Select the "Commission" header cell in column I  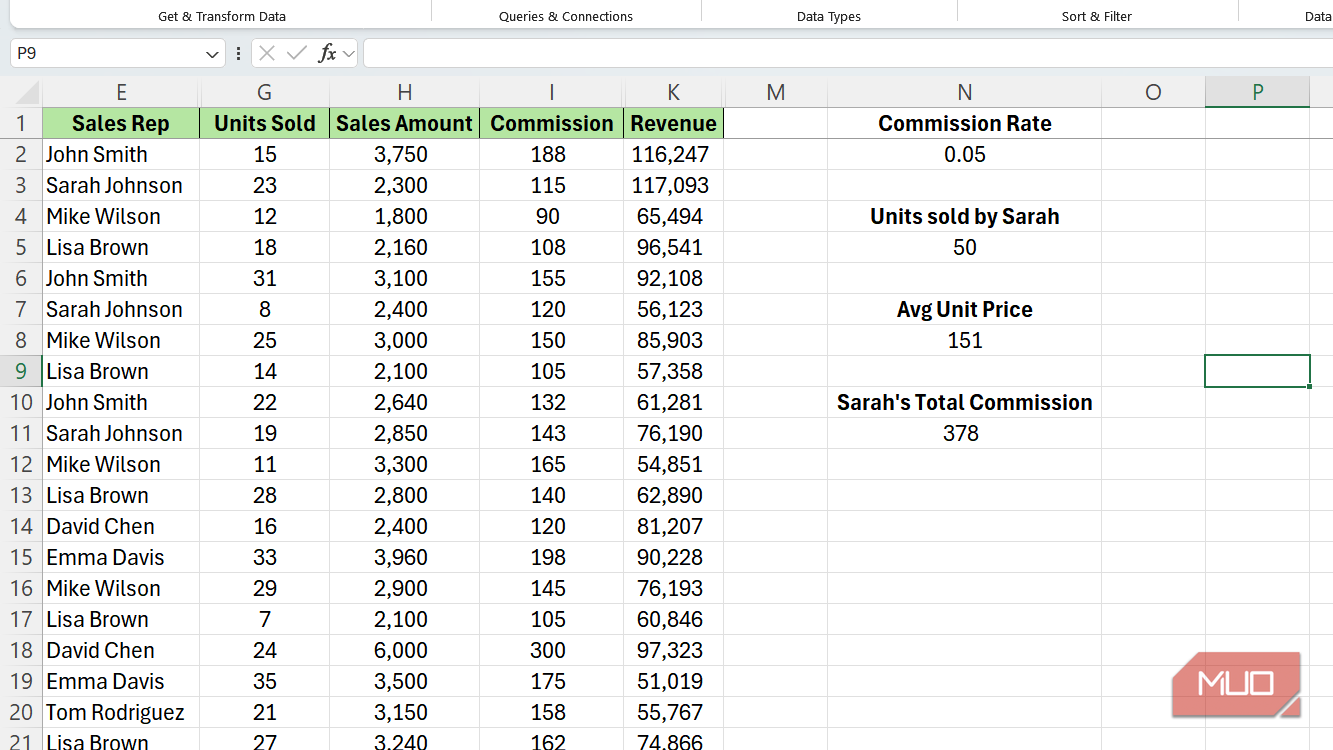pos(551,124)
